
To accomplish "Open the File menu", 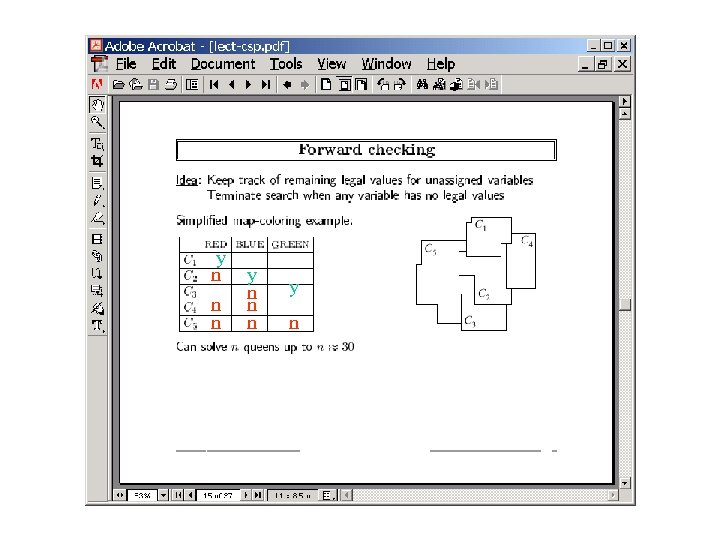I will (x=126, y=64).
